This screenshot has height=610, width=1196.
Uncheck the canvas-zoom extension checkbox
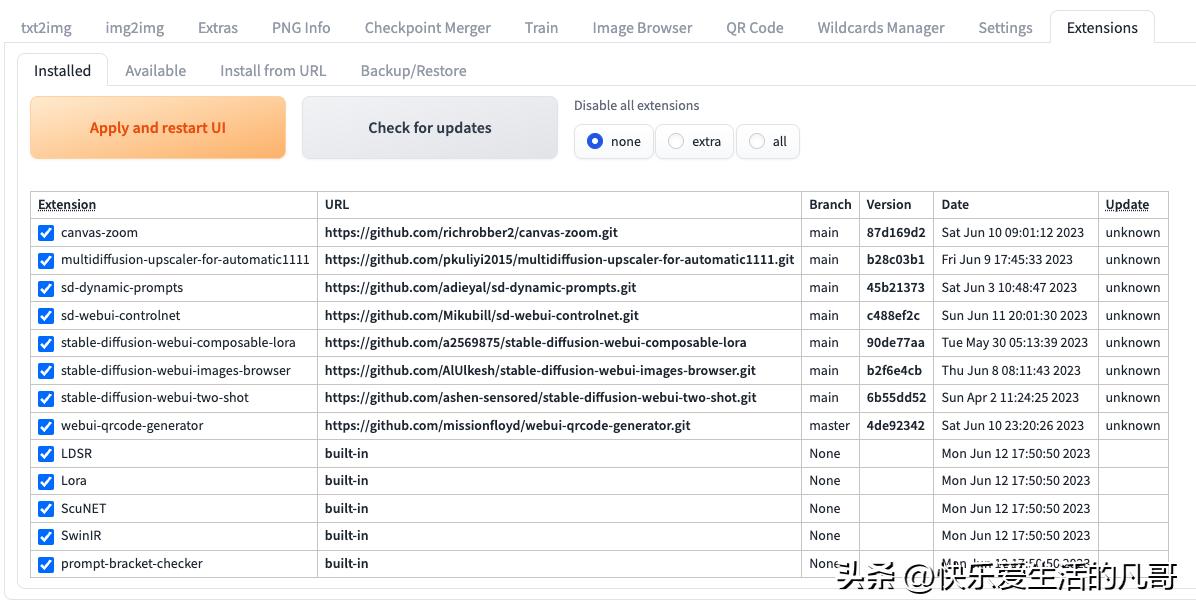[46, 233]
